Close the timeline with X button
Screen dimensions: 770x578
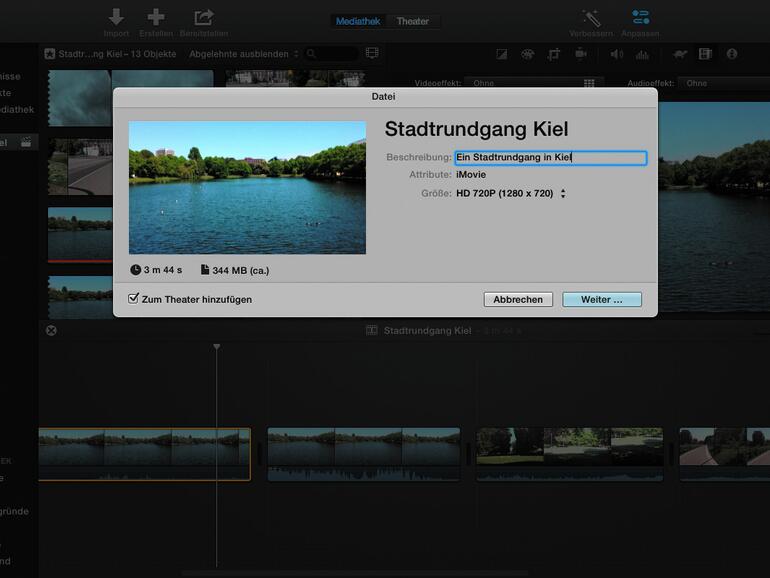pyautogui.click(x=51, y=331)
